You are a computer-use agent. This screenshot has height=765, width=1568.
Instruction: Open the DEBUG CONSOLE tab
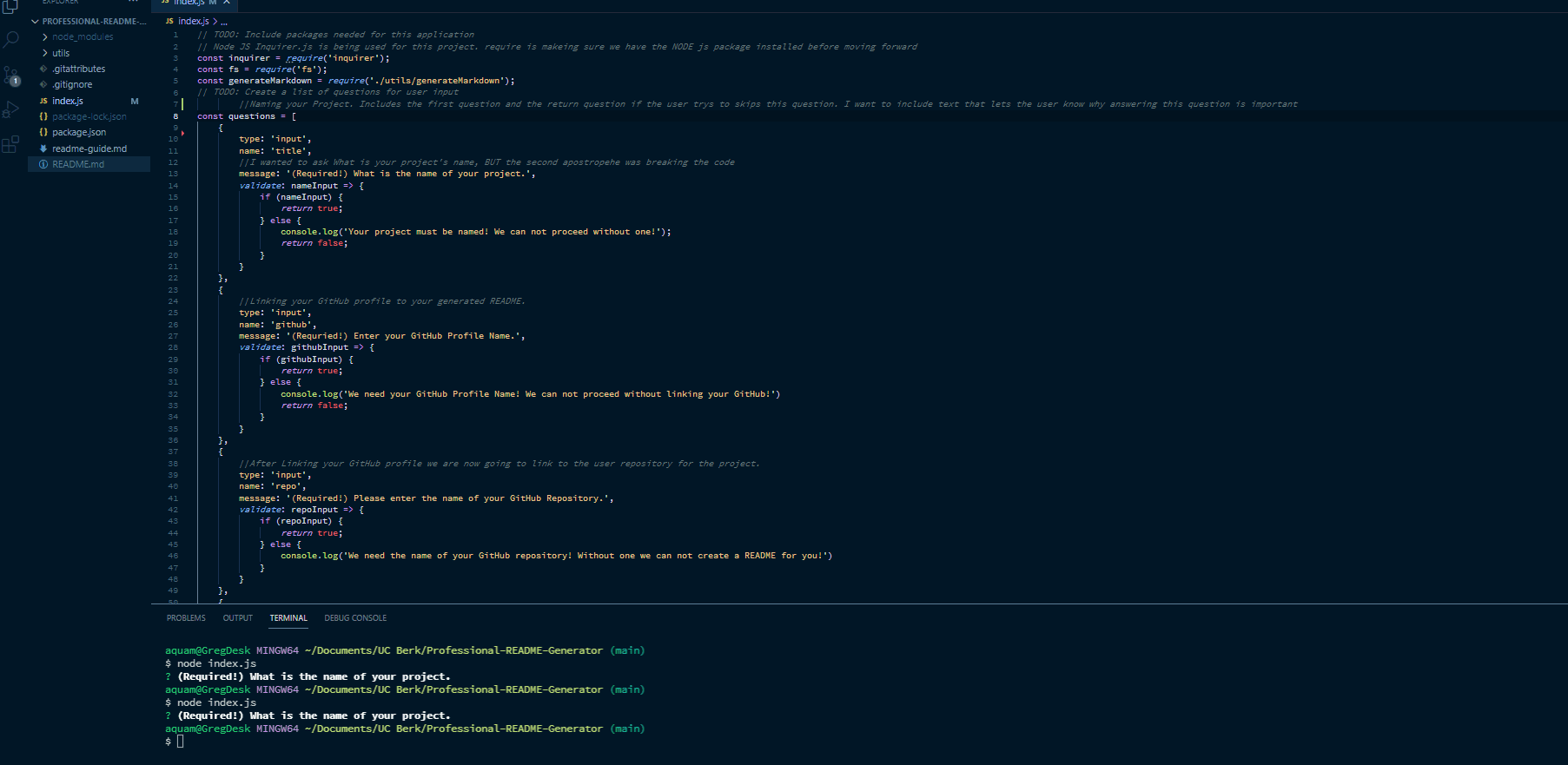coord(355,618)
